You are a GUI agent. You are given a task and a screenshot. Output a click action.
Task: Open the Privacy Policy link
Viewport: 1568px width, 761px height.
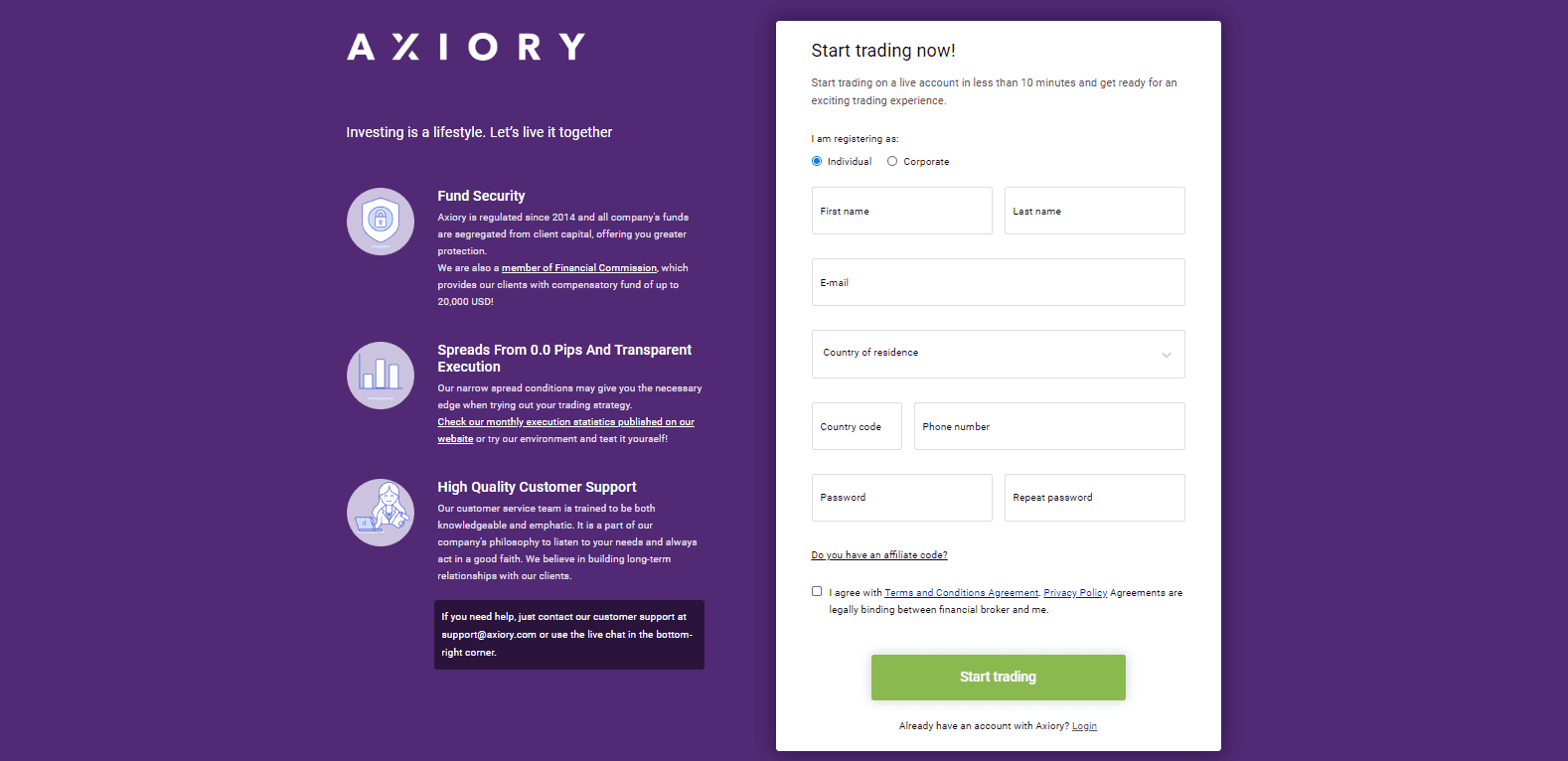tap(1074, 592)
